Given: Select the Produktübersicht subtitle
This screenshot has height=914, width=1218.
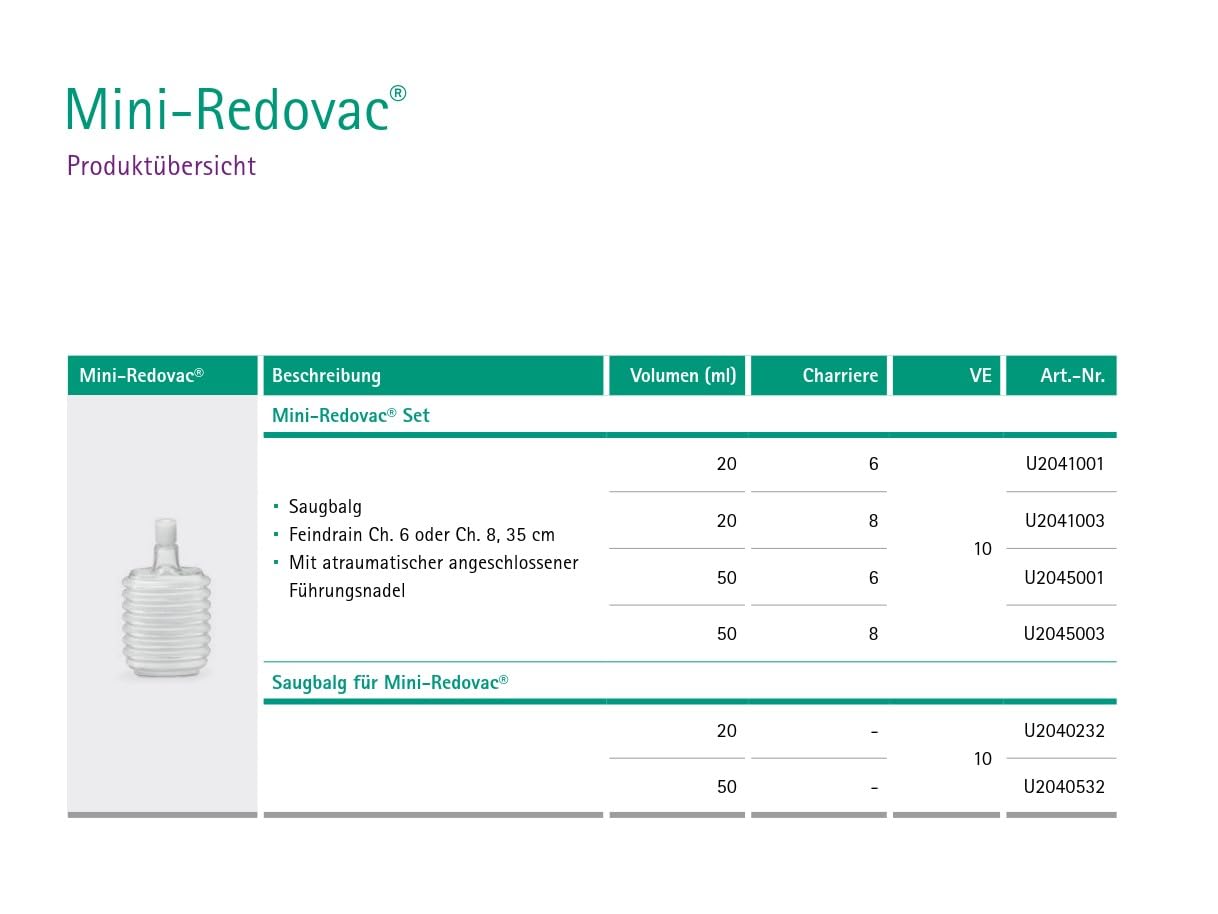Looking at the screenshot, I should [x=161, y=166].
